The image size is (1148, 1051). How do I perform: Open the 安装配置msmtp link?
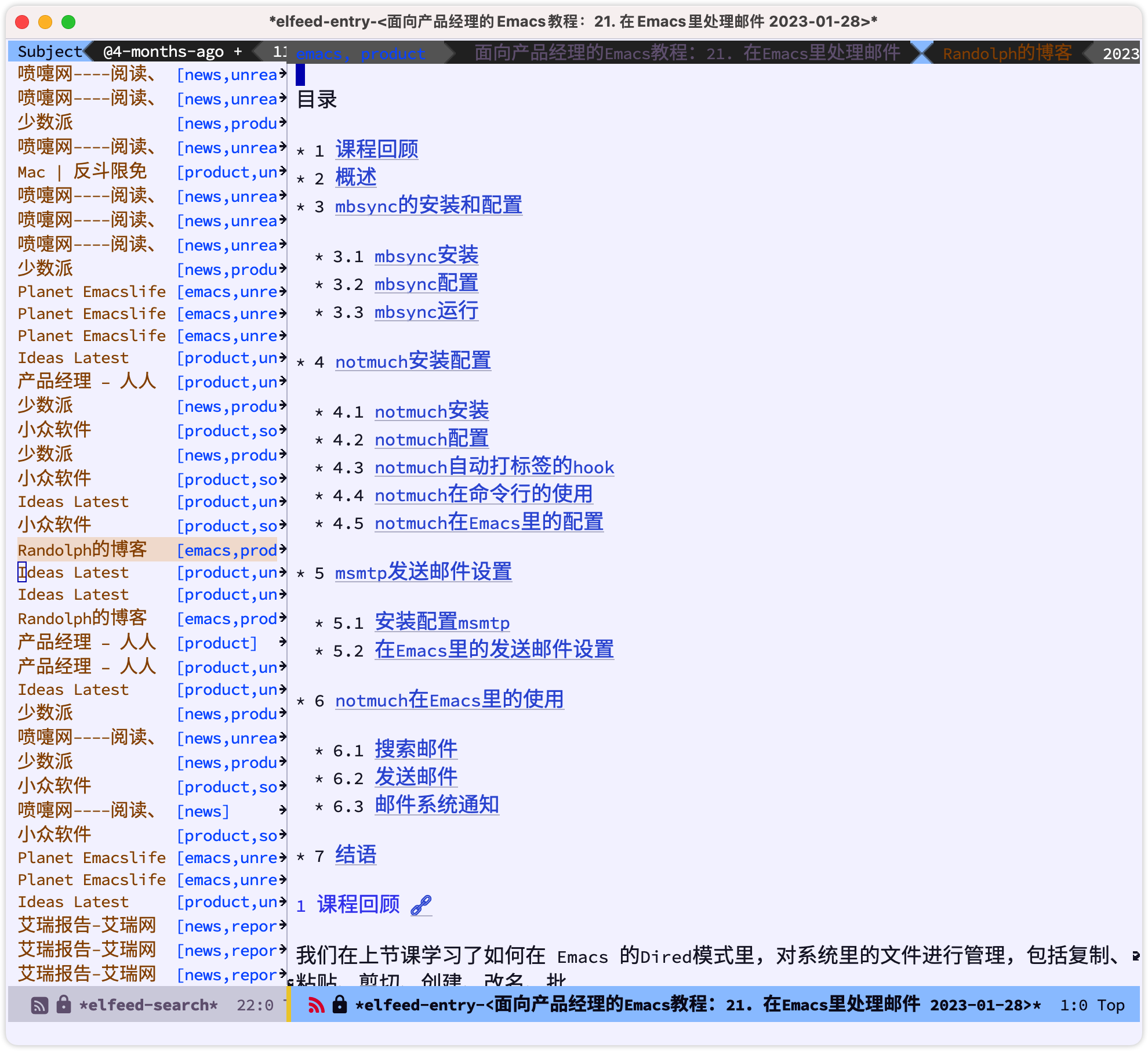click(442, 622)
